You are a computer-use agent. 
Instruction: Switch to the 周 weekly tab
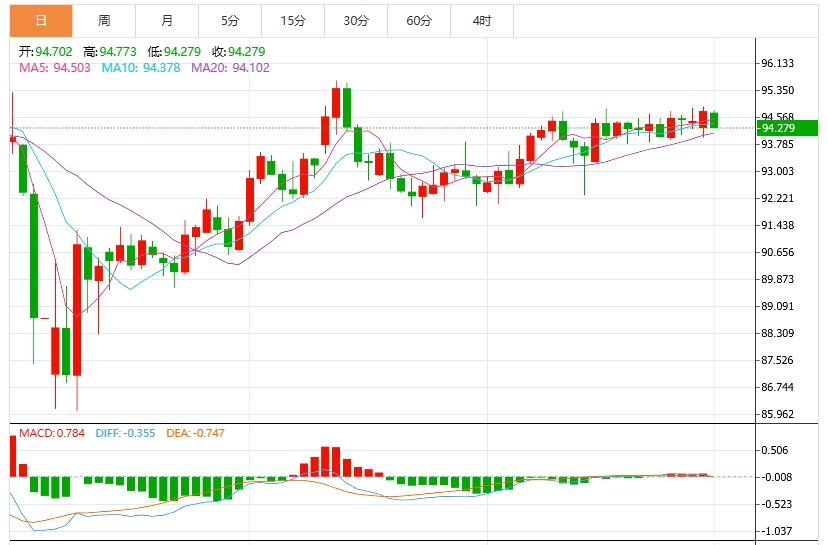coord(104,21)
